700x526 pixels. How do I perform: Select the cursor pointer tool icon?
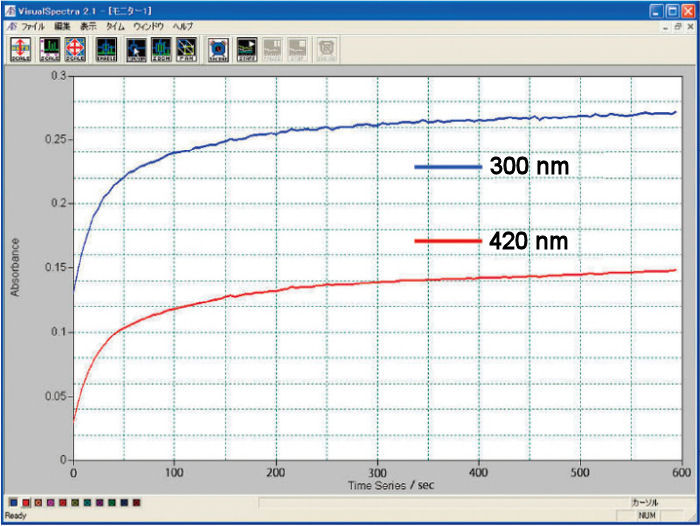tap(133, 48)
